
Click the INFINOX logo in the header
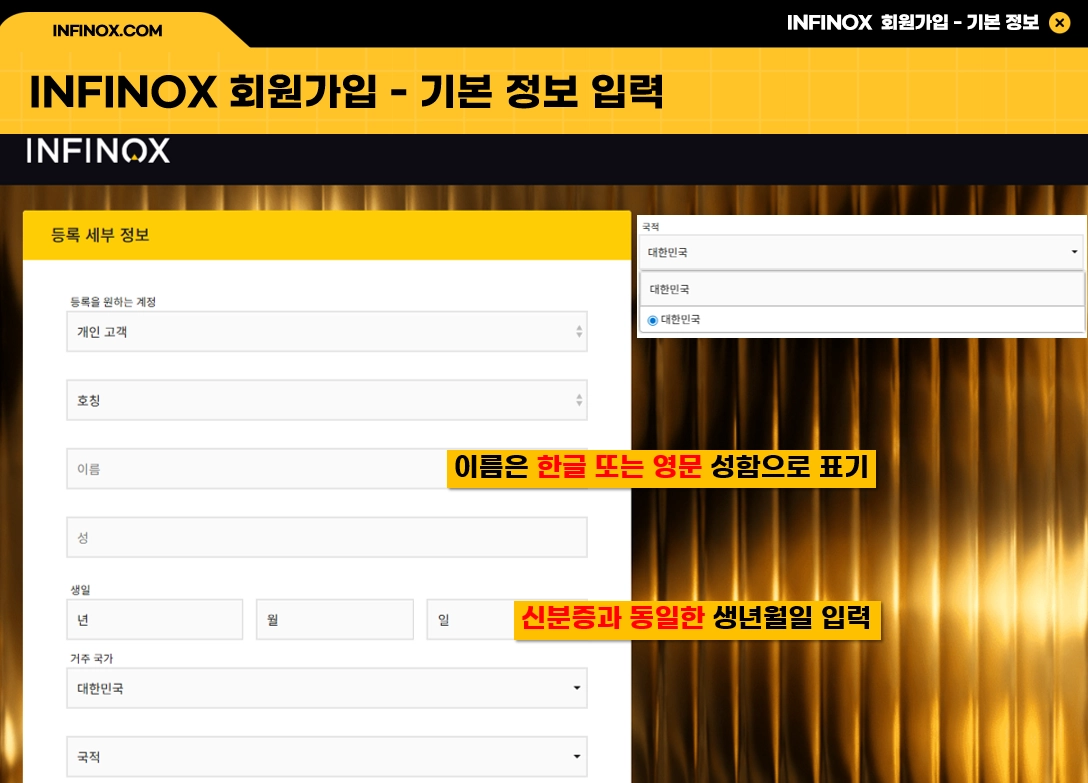point(98,151)
